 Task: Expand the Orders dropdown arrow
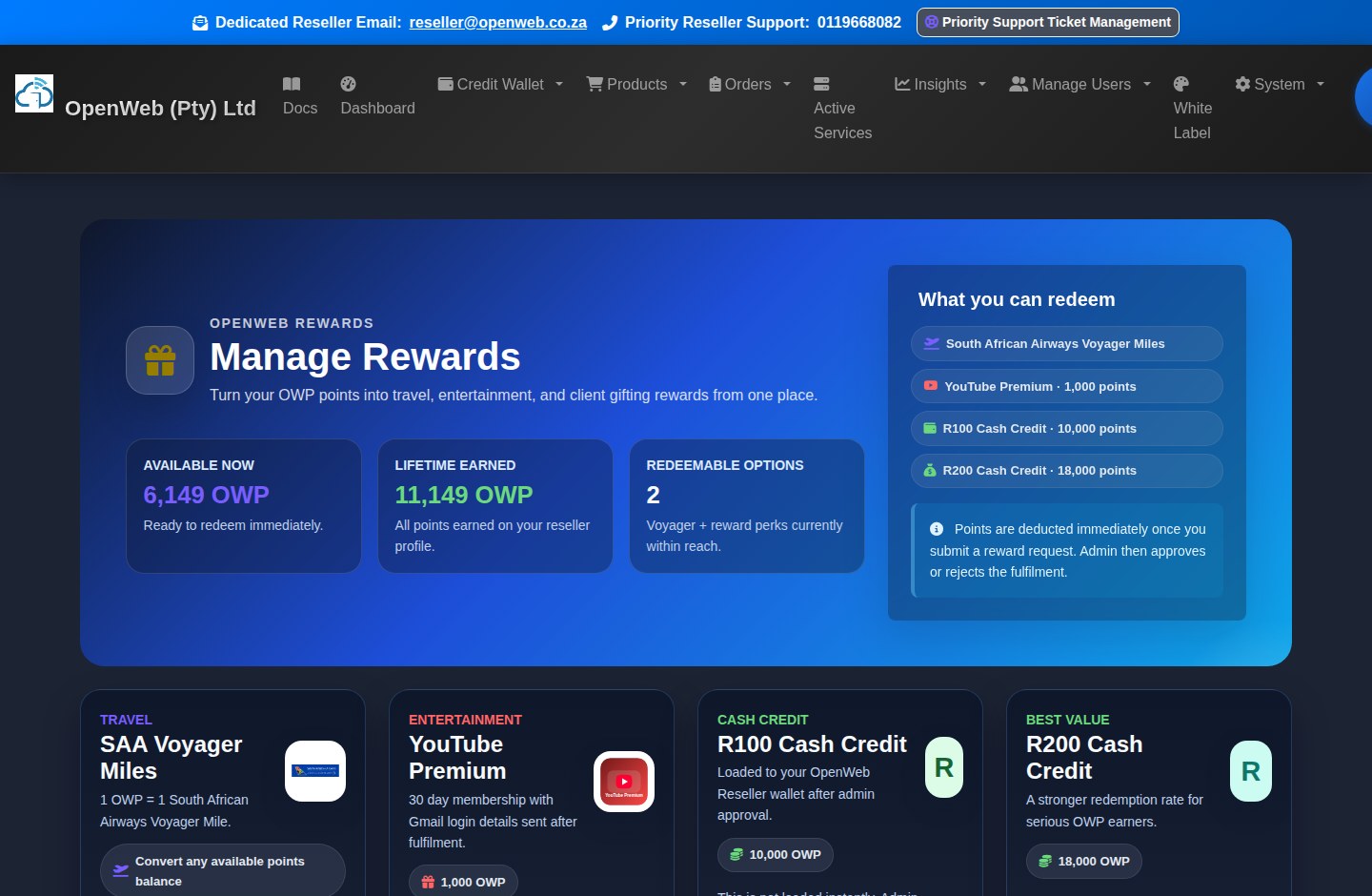click(787, 84)
